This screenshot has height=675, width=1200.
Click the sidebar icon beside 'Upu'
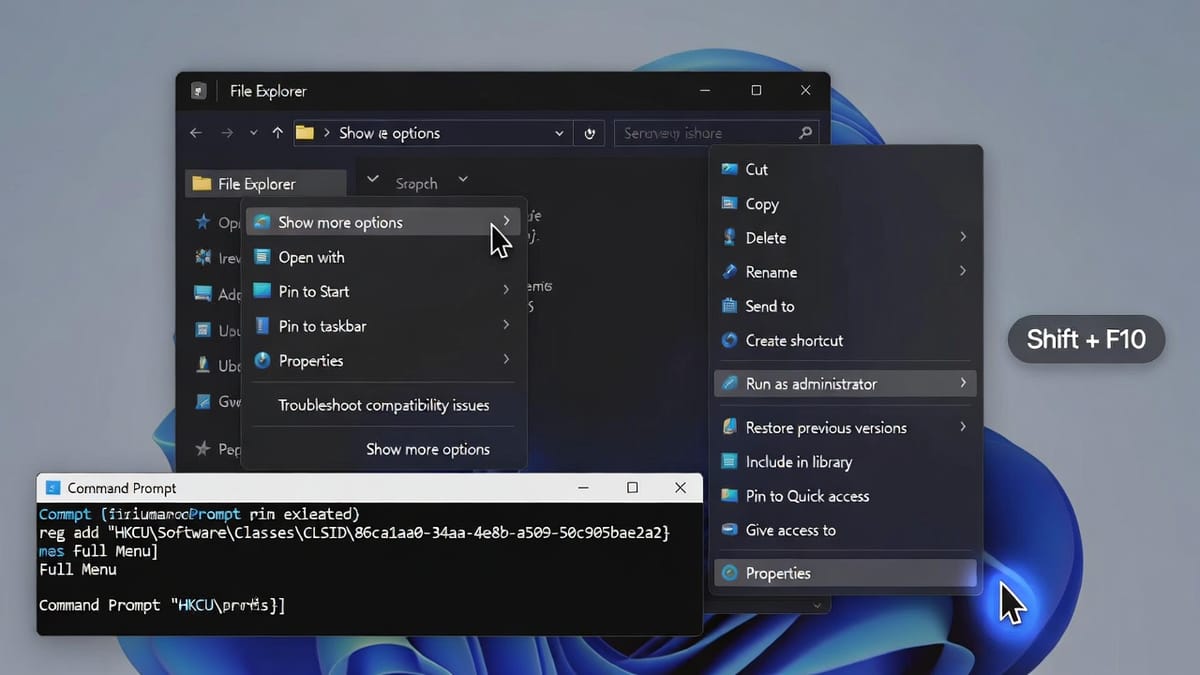click(x=203, y=330)
